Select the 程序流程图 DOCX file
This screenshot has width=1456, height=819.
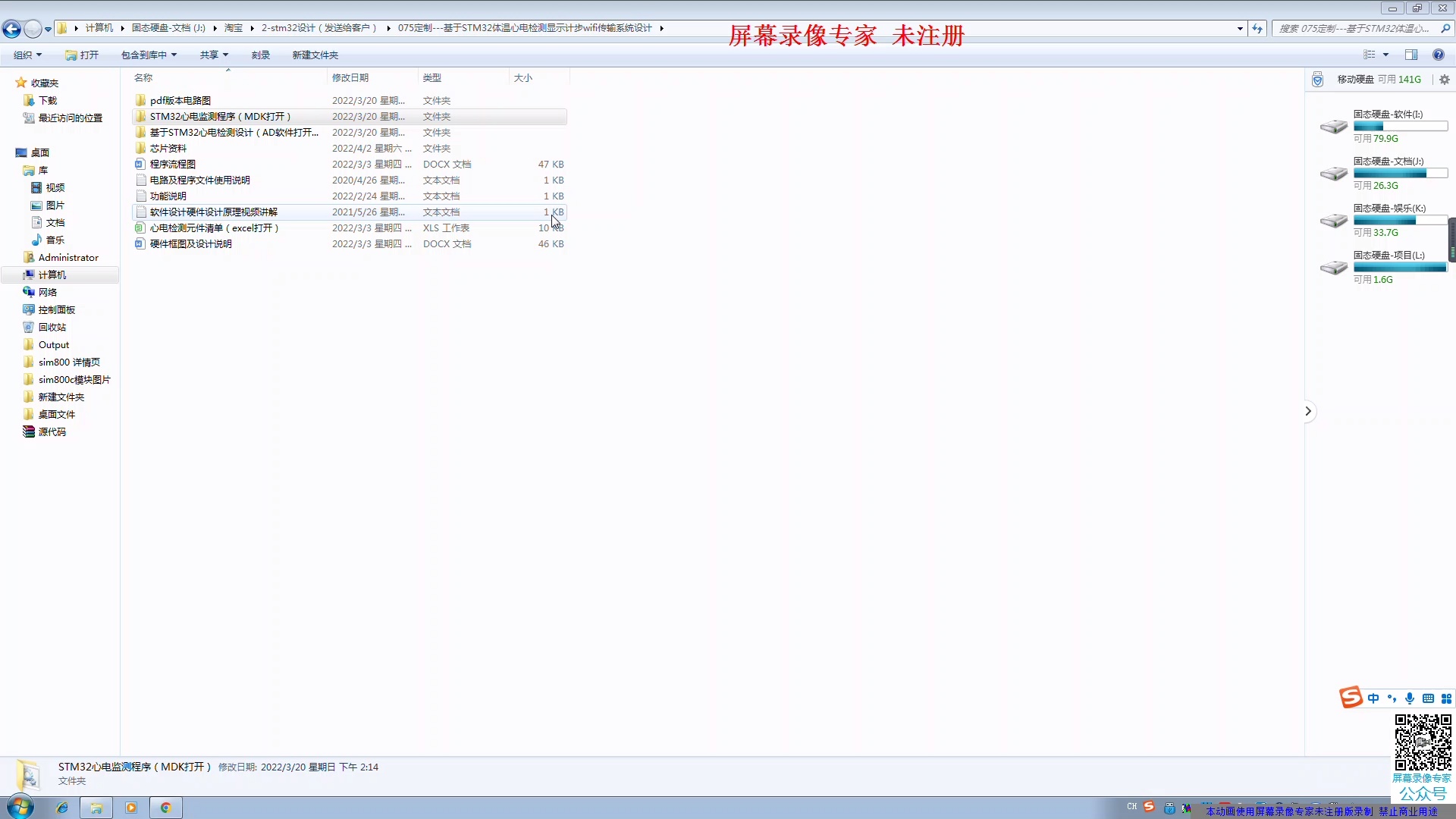click(x=173, y=164)
